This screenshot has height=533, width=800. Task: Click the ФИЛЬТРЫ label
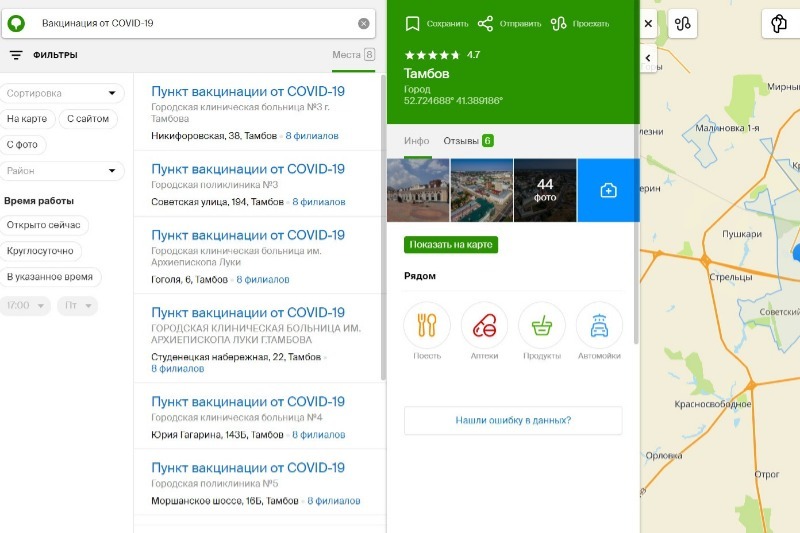pos(55,55)
